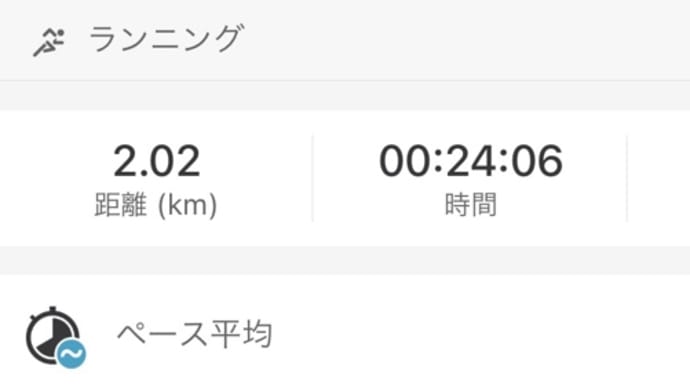Tap the running figure icon
This screenshot has height=388, width=690.
pos(49,42)
